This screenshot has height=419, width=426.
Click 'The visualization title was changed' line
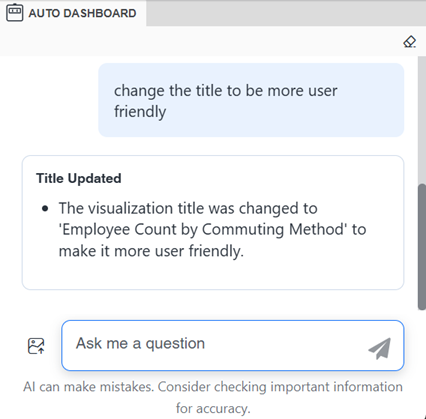pos(188,208)
